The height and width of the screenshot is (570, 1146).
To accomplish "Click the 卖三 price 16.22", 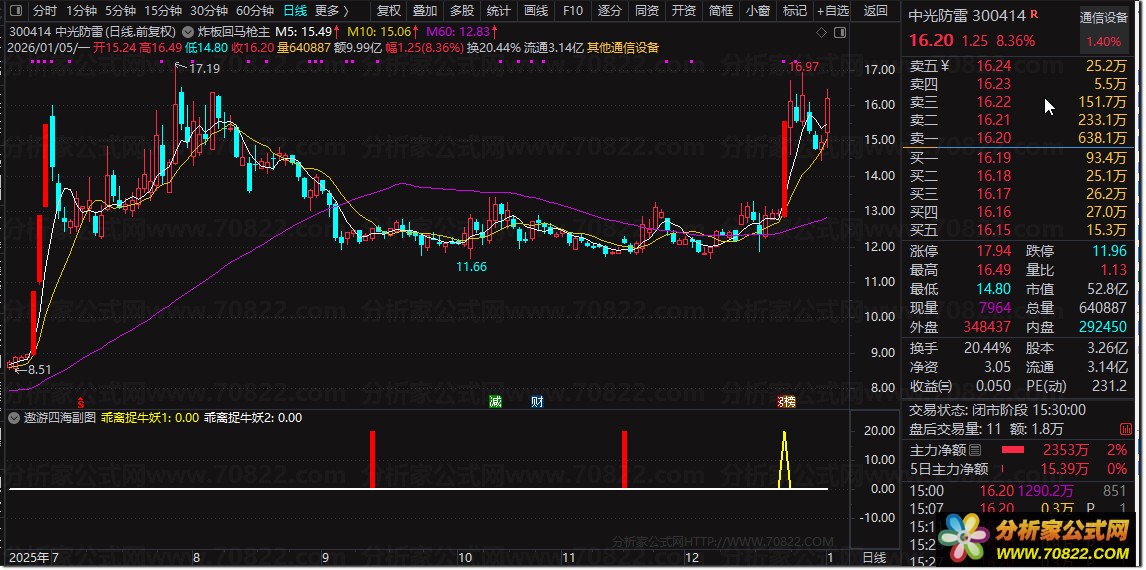I will click(994, 102).
